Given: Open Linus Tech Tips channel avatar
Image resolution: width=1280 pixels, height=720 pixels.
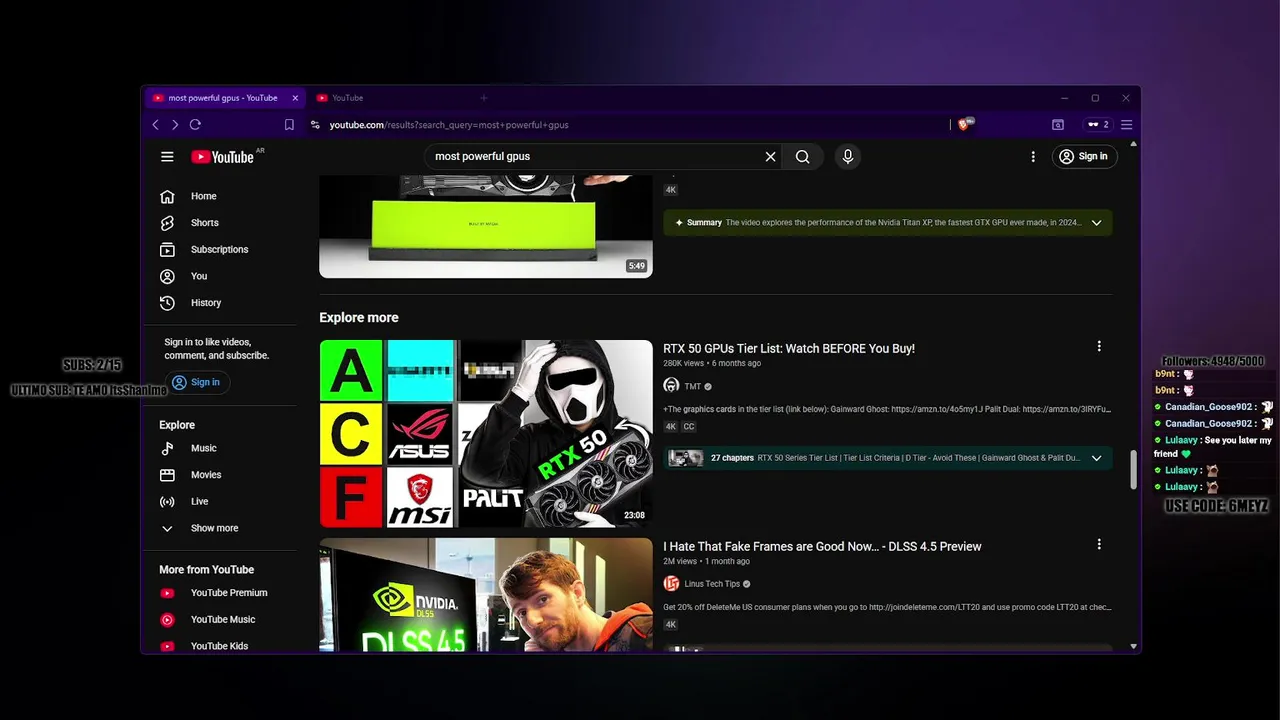Looking at the screenshot, I should click(671, 584).
